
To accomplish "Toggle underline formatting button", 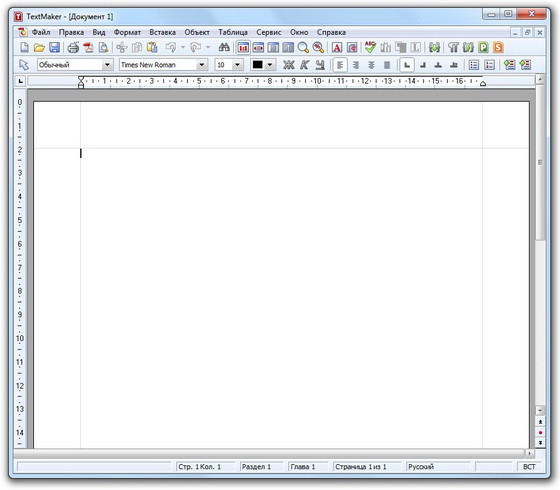I will (x=320, y=65).
